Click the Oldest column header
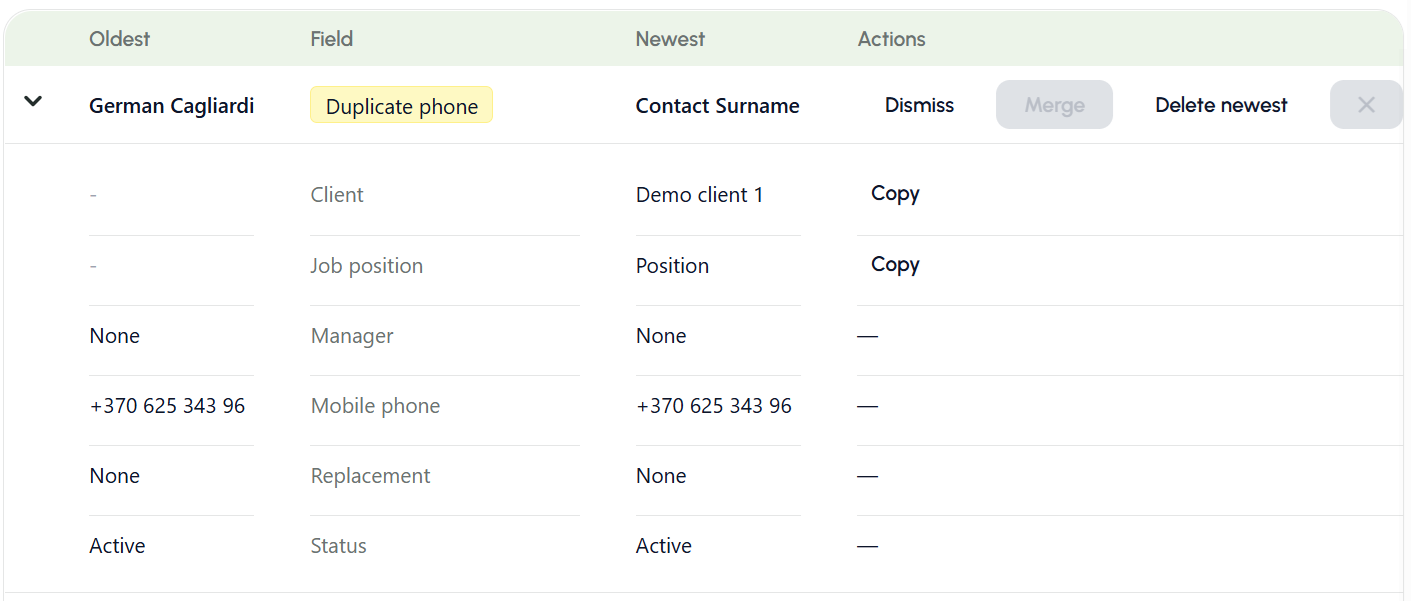This screenshot has height=601, width=1411. click(119, 39)
